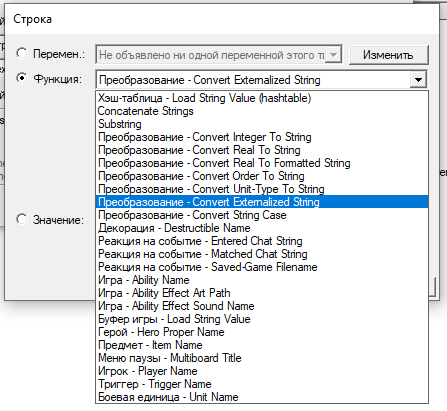Choose Concatenate Strings from the list

pos(262,111)
